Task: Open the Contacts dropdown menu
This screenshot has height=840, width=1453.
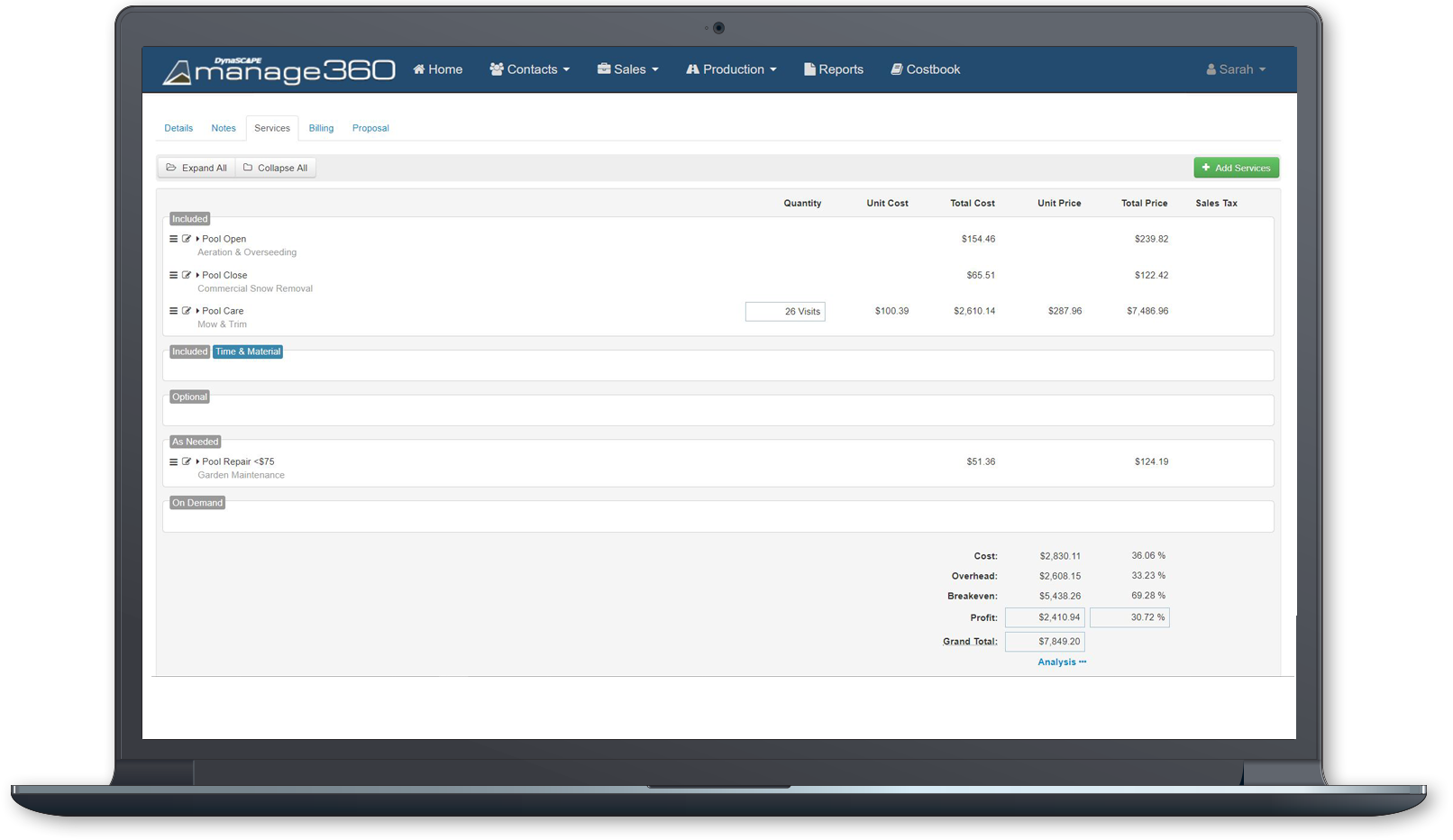Action: (530, 68)
